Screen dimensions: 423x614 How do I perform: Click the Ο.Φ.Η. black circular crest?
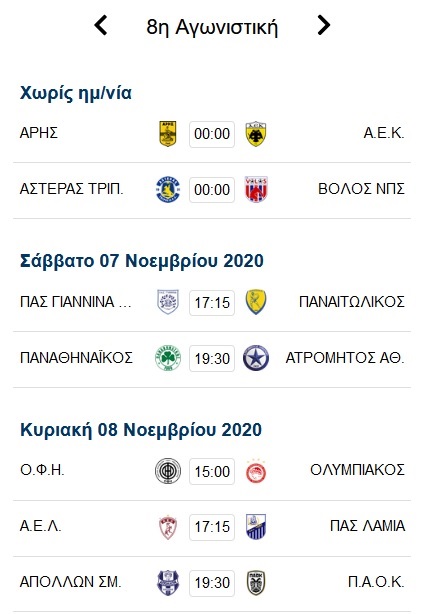point(168,471)
